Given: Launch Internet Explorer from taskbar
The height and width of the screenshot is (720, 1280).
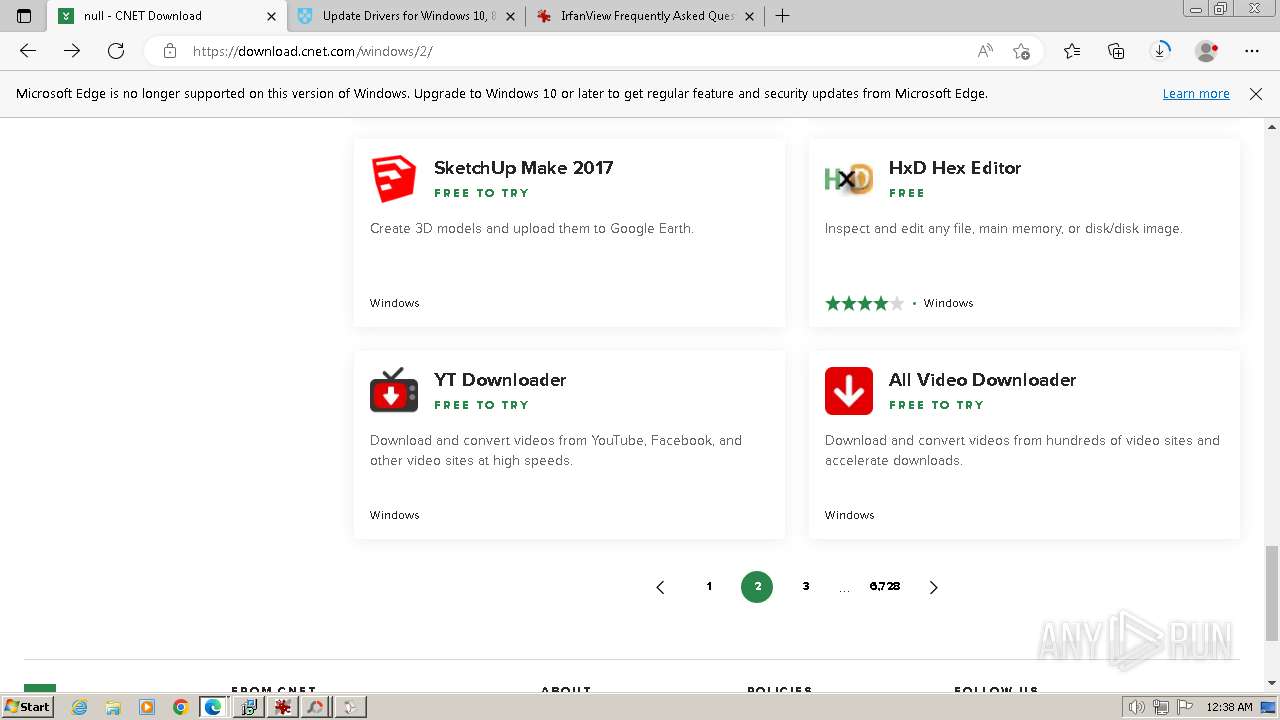Looking at the screenshot, I should click(x=79, y=707).
